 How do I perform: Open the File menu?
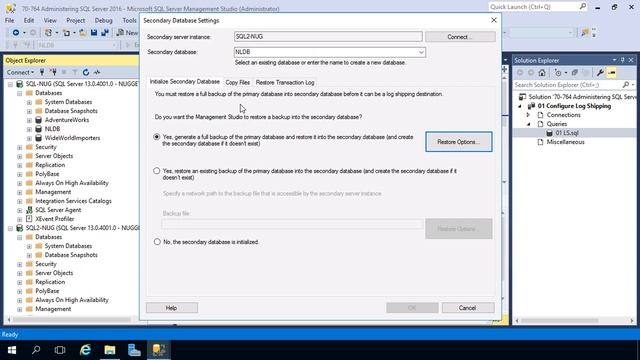[9, 20]
